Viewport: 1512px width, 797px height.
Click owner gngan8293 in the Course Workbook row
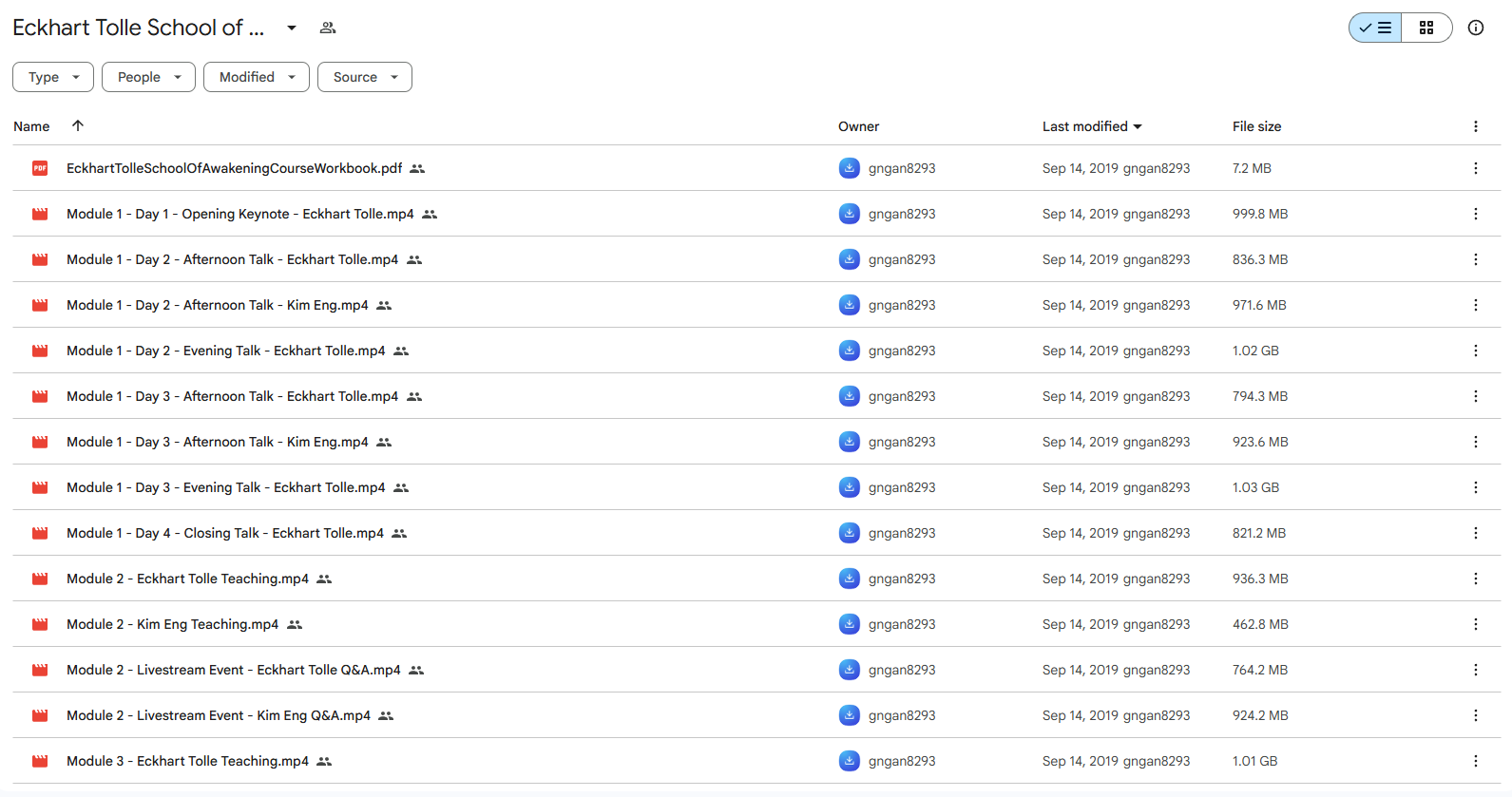pyautogui.click(x=902, y=168)
